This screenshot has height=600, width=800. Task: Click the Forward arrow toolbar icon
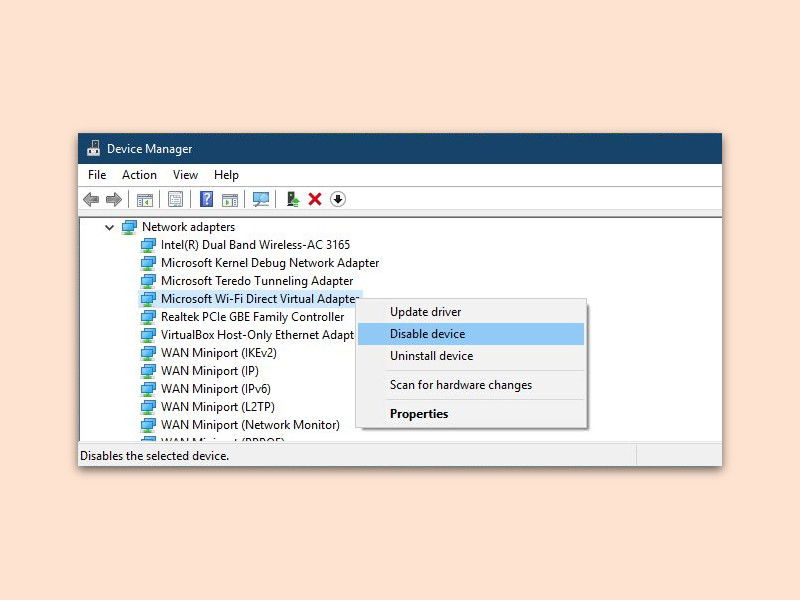(x=114, y=199)
